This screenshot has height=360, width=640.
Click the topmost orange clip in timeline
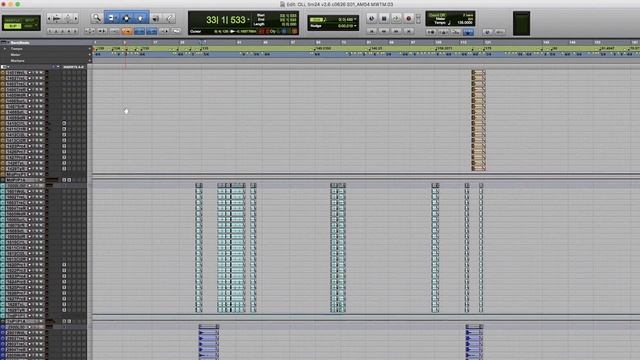pyautogui.click(x=478, y=72)
